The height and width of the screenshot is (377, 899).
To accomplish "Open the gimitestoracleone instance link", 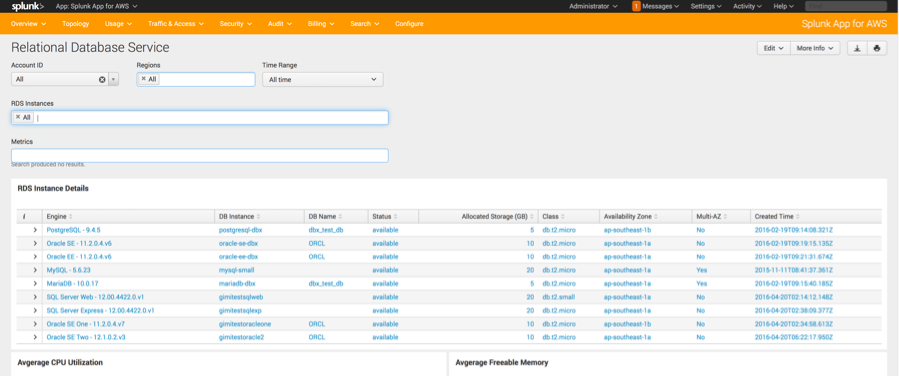I will point(245,324).
